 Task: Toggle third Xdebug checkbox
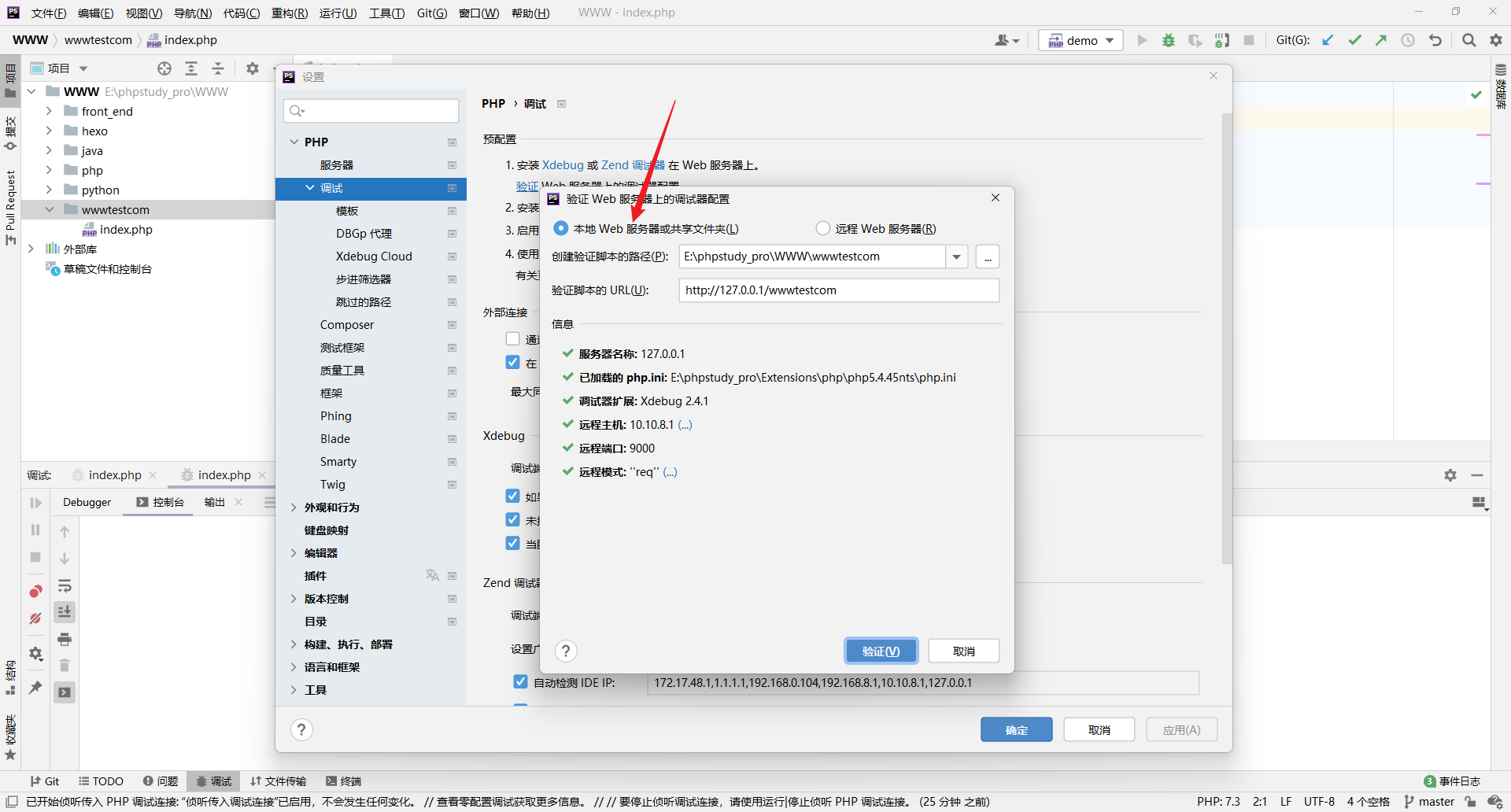click(x=512, y=543)
